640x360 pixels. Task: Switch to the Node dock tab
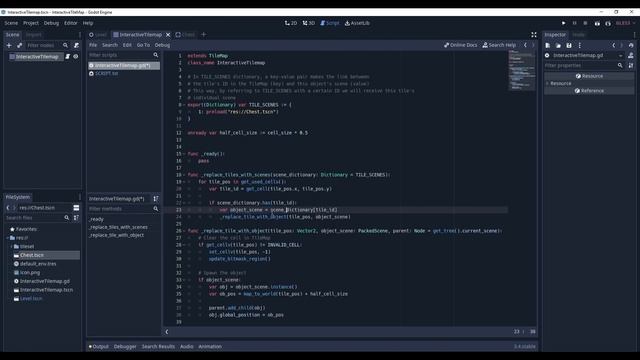[579, 35]
